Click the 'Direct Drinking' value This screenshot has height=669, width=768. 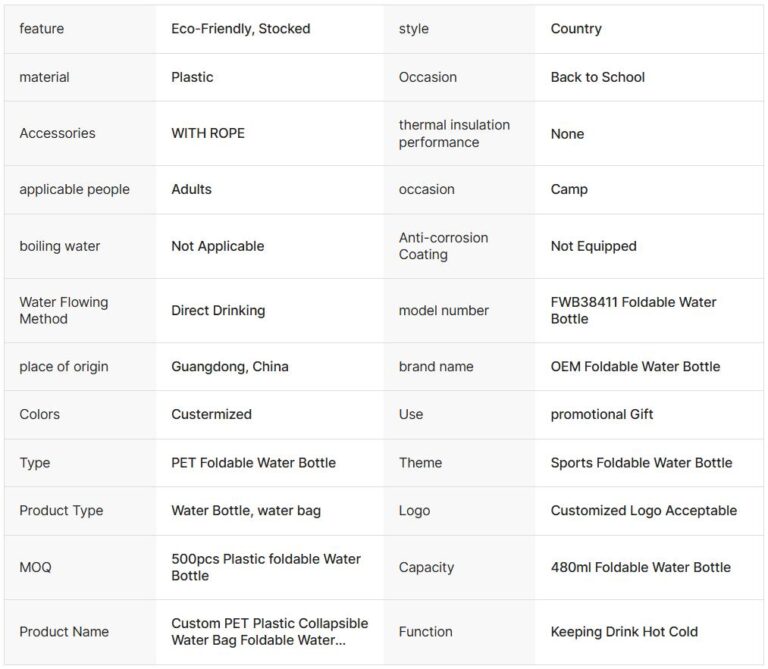[218, 310]
